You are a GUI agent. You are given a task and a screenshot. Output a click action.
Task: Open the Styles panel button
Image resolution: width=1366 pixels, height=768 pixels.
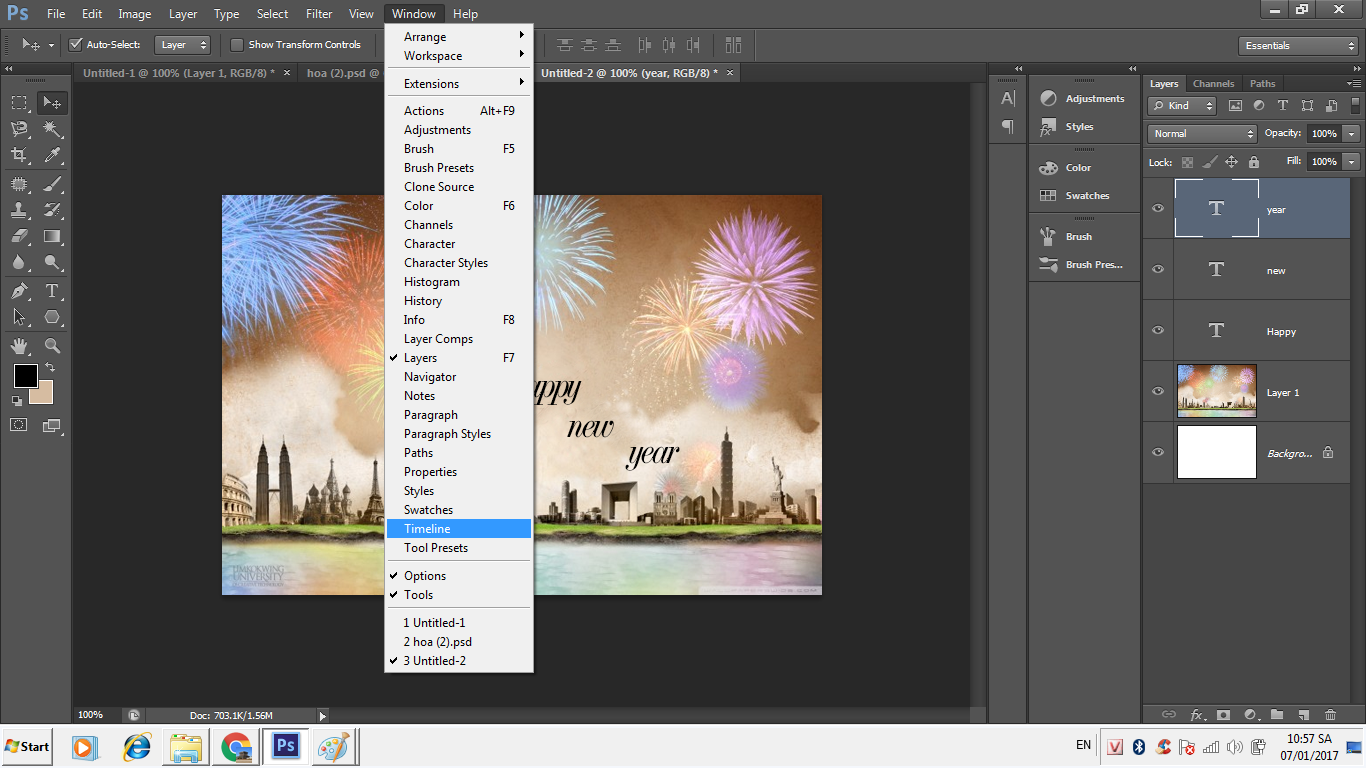click(x=1084, y=127)
